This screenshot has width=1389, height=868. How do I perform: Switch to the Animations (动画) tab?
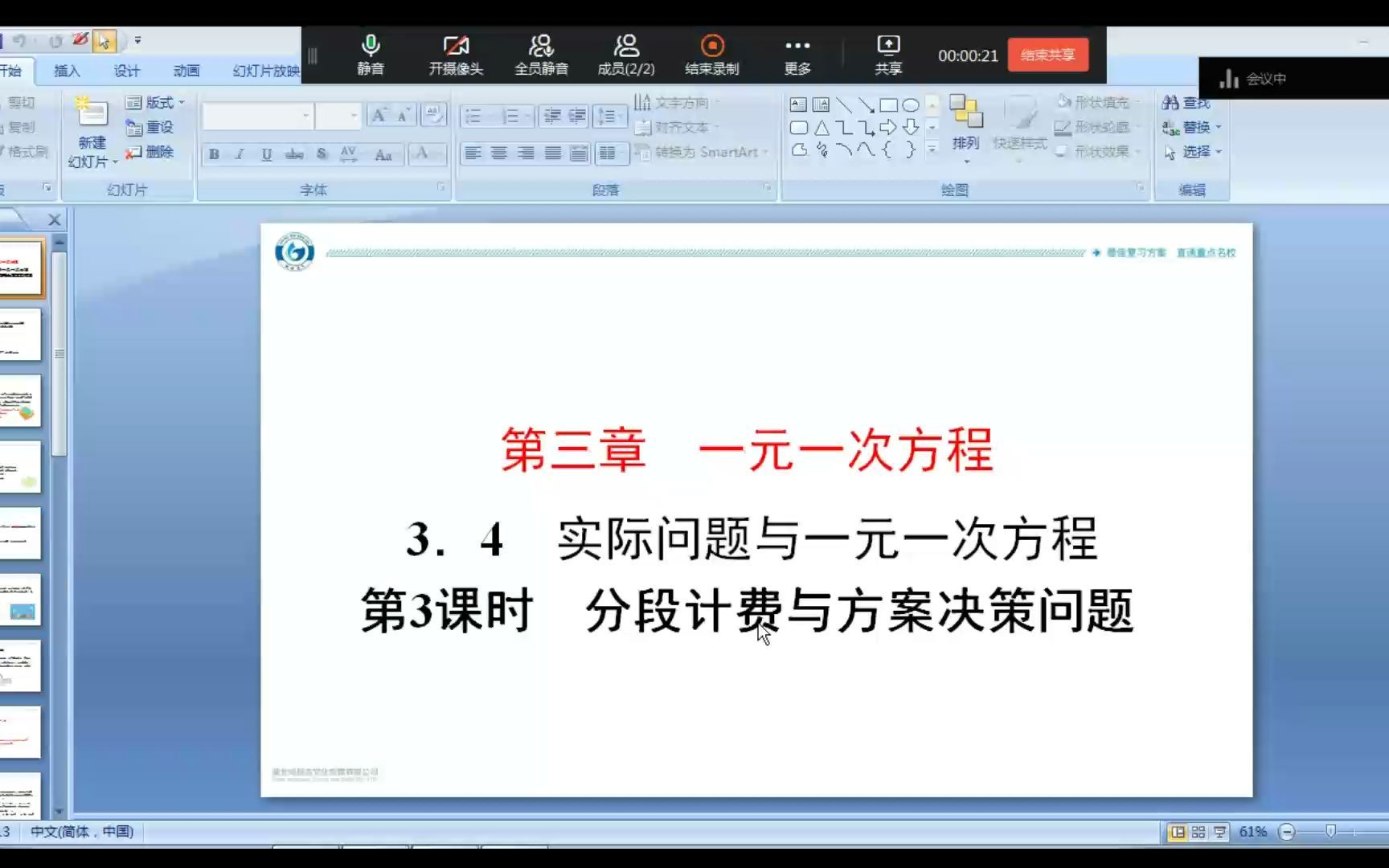186,71
